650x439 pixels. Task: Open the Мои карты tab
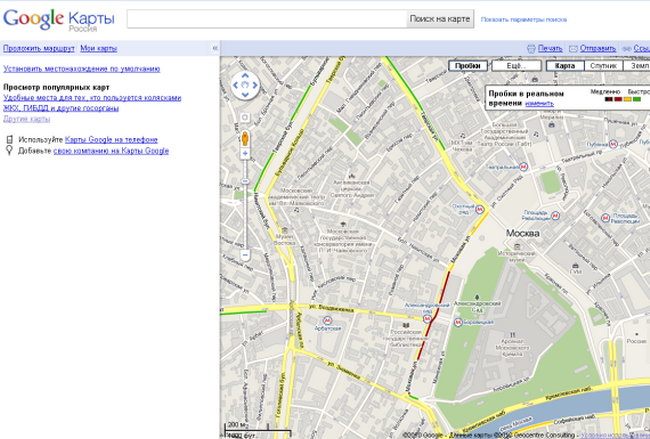tap(99, 48)
